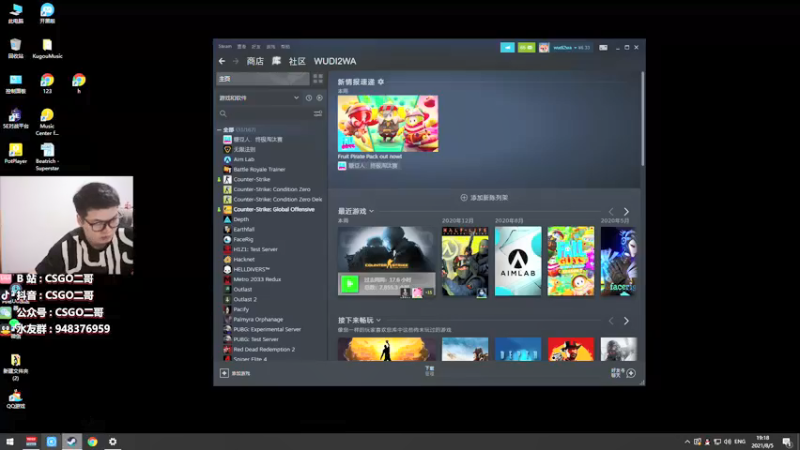The image size is (800, 450).
Task: Select PUBG: Experimental Server in the list
Action: pyautogui.click(x=267, y=330)
